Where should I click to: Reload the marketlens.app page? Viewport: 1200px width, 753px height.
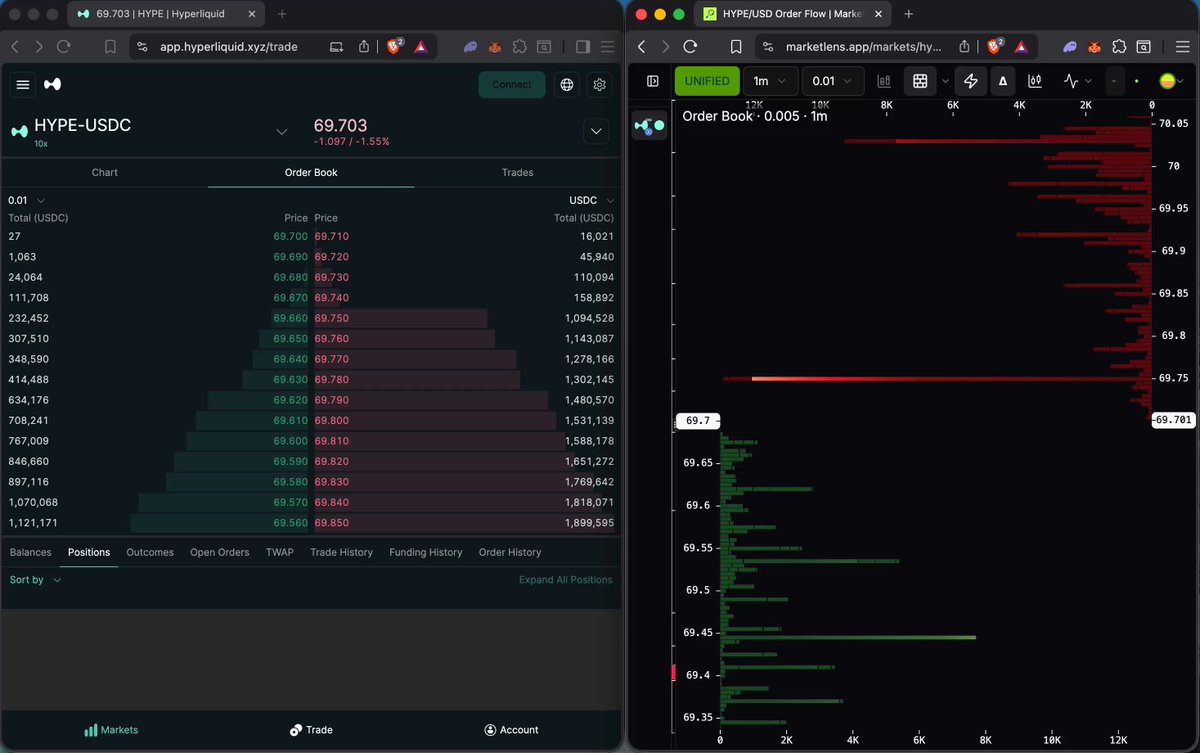(x=690, y=46)
